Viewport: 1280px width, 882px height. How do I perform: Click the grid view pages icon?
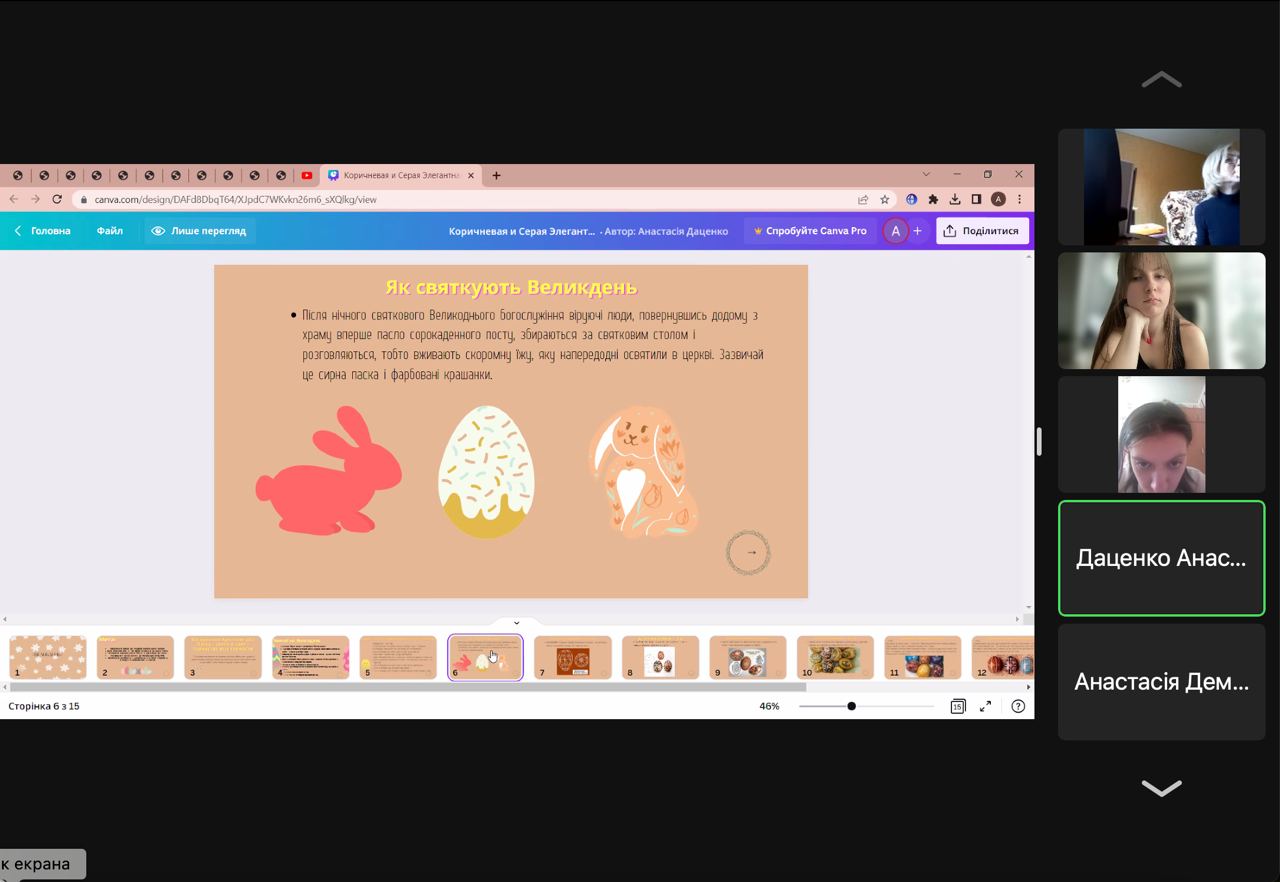[x=957, y=706]
